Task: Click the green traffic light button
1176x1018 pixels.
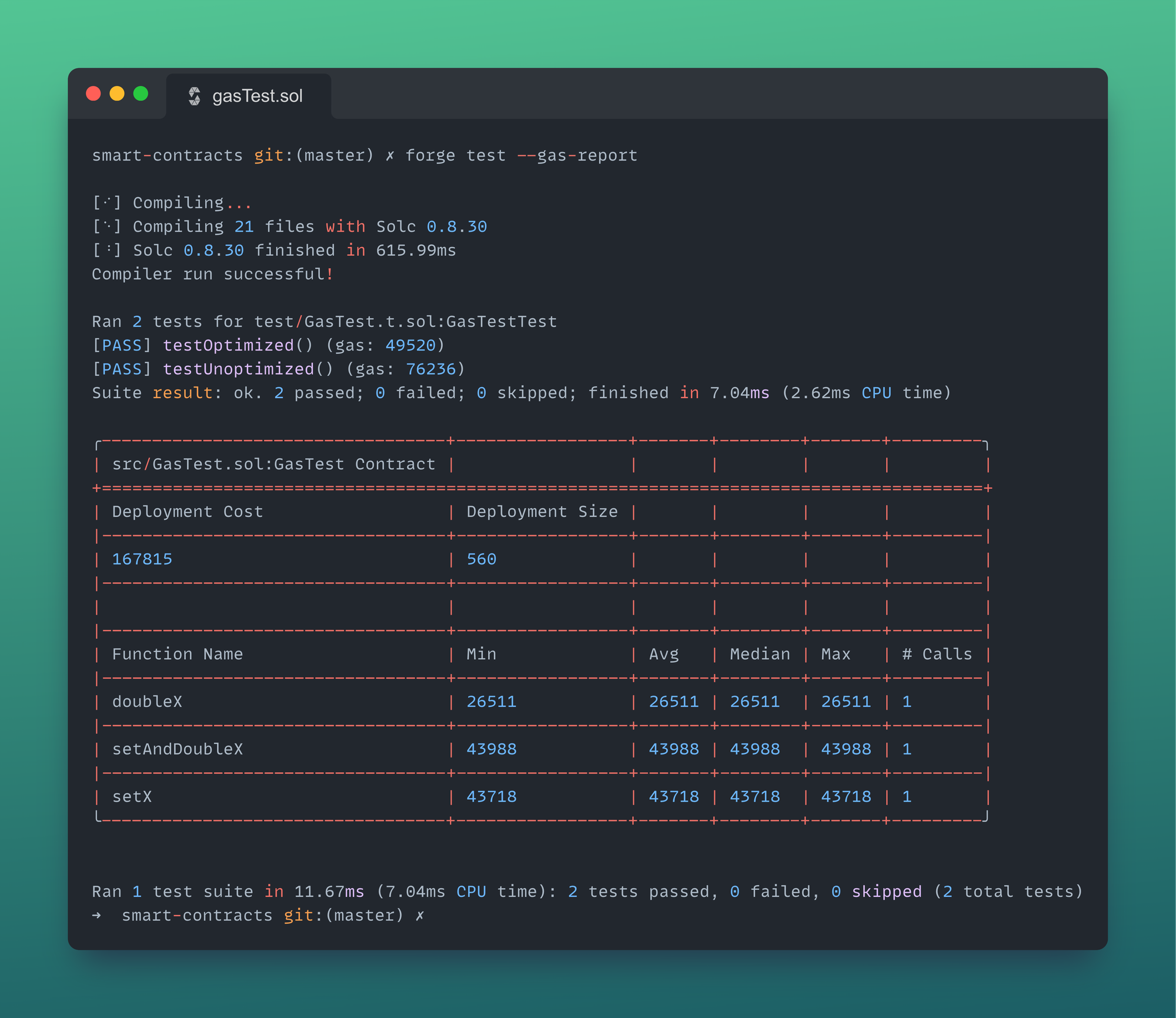Action: 140,93
